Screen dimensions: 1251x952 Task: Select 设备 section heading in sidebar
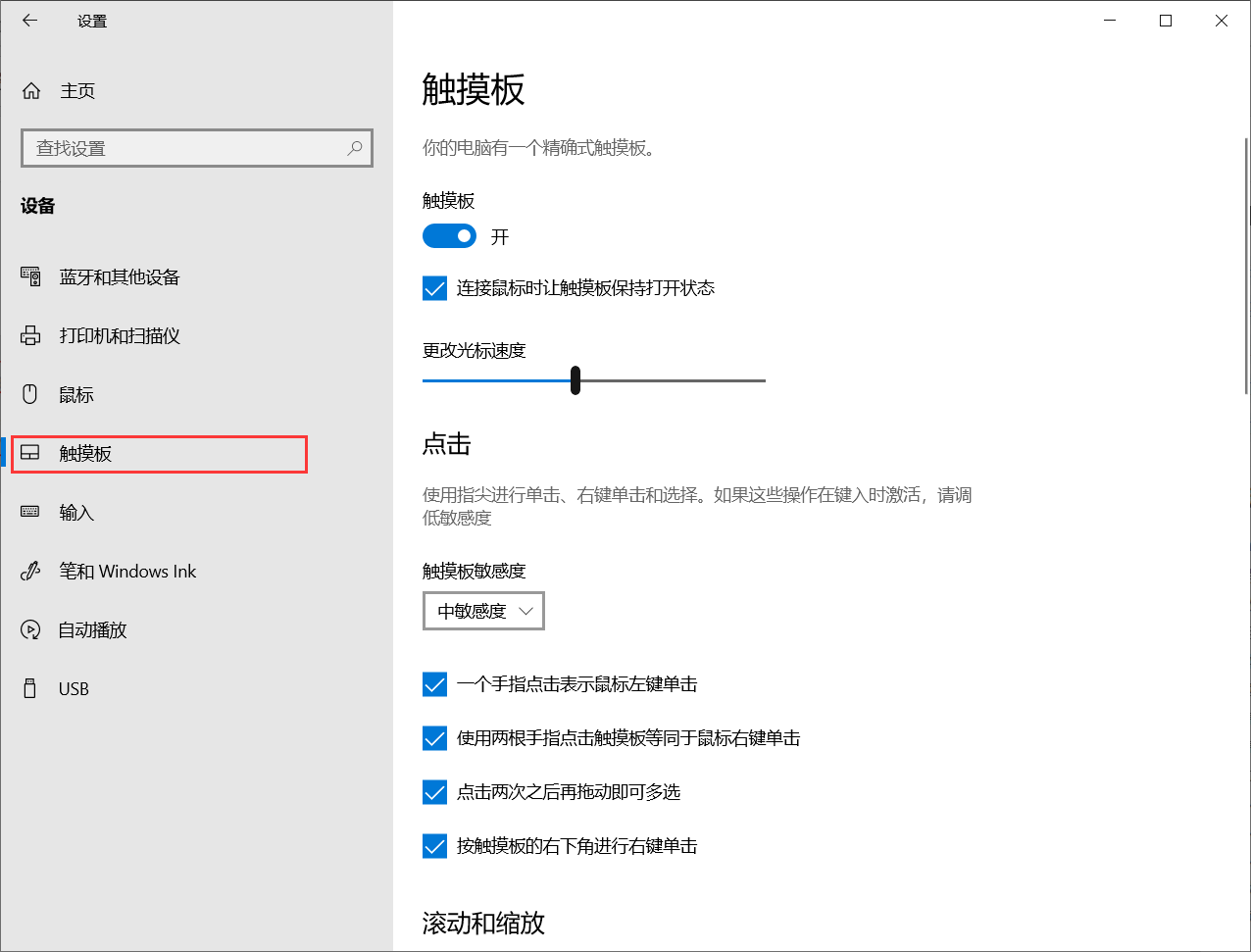37,206
